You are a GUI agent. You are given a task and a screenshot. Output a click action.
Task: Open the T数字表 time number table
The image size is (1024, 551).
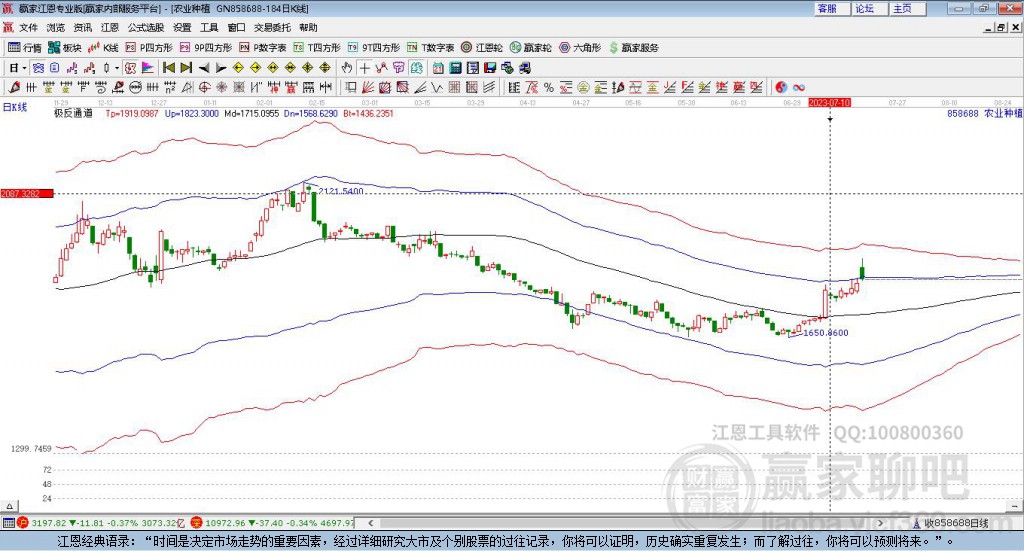(x=430, y=48)
